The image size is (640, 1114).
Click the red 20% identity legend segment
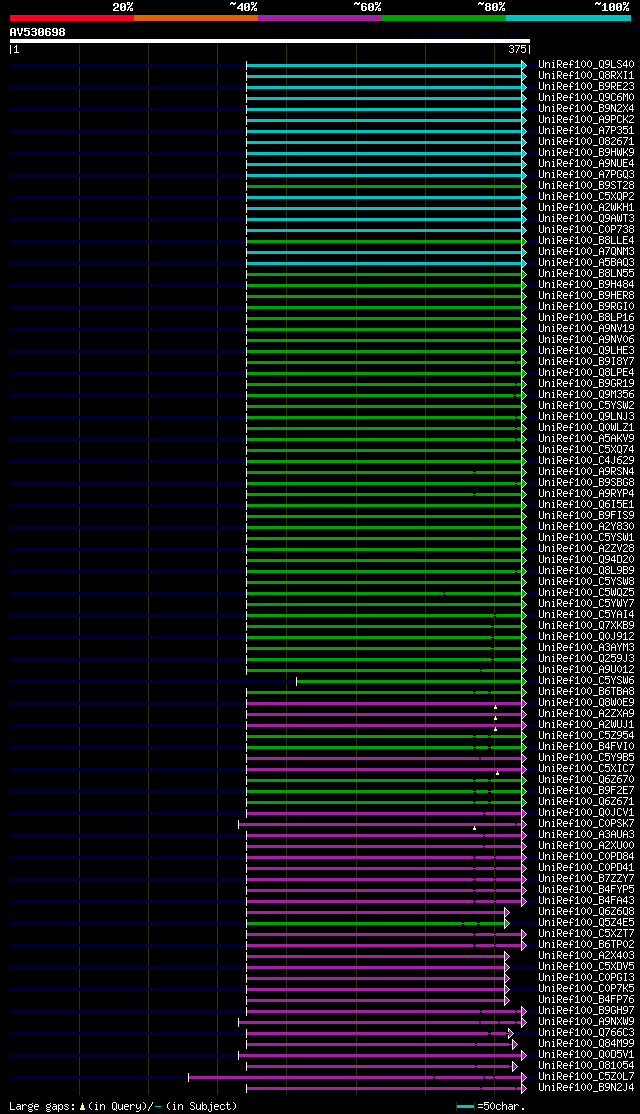(72, 18)
